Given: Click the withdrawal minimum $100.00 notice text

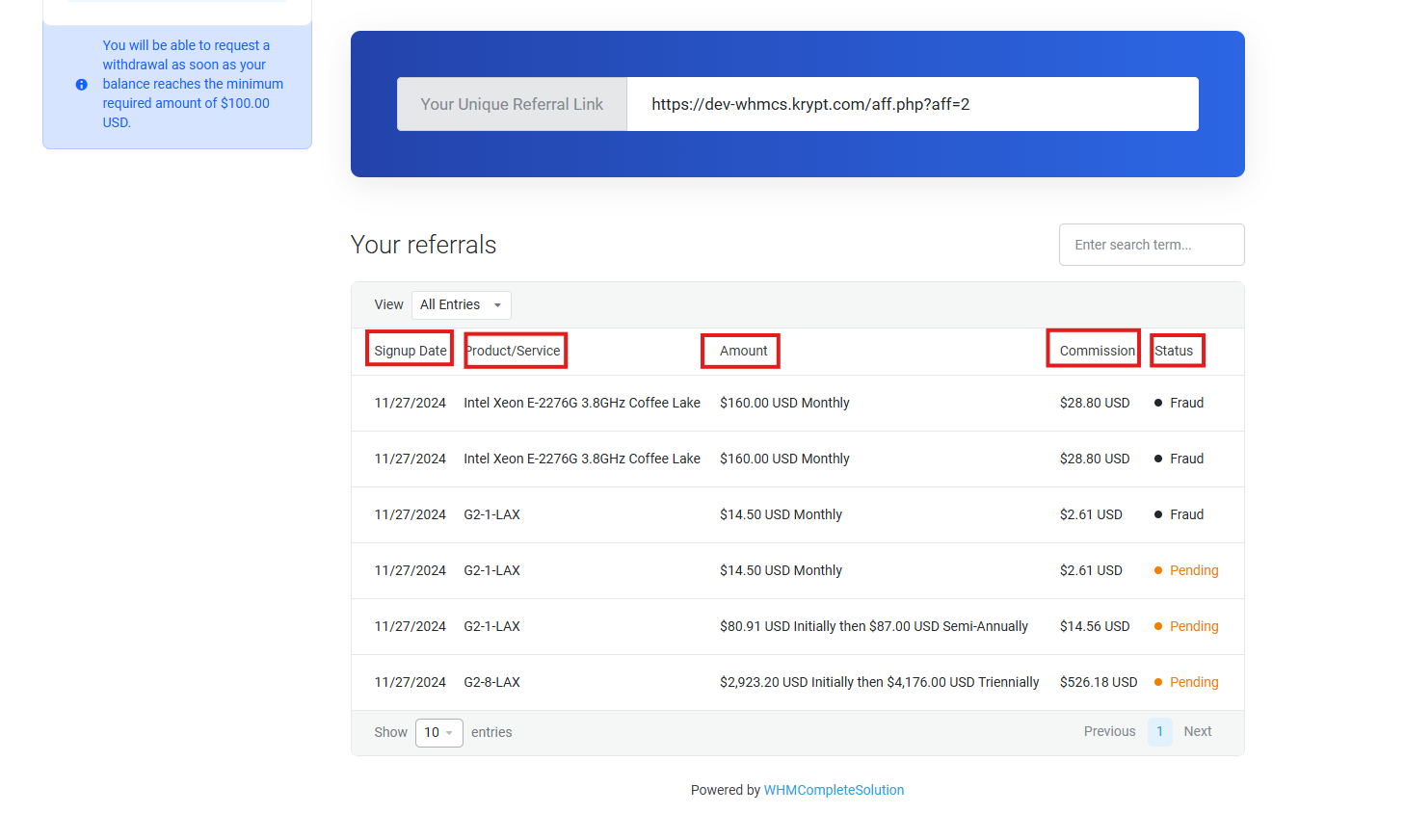Looking at the screenshot, I should pos(193,84).
